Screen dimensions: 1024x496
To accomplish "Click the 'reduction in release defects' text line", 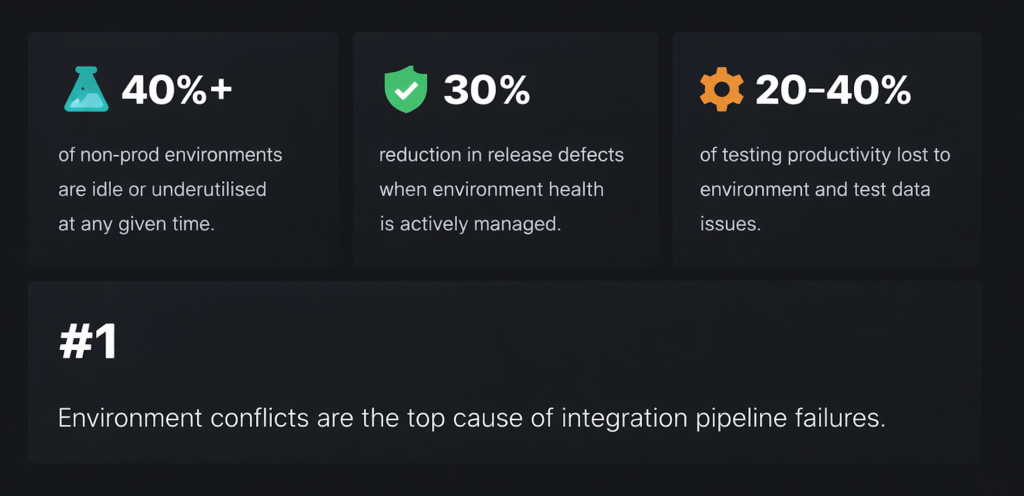I will [x=501, y=155].
